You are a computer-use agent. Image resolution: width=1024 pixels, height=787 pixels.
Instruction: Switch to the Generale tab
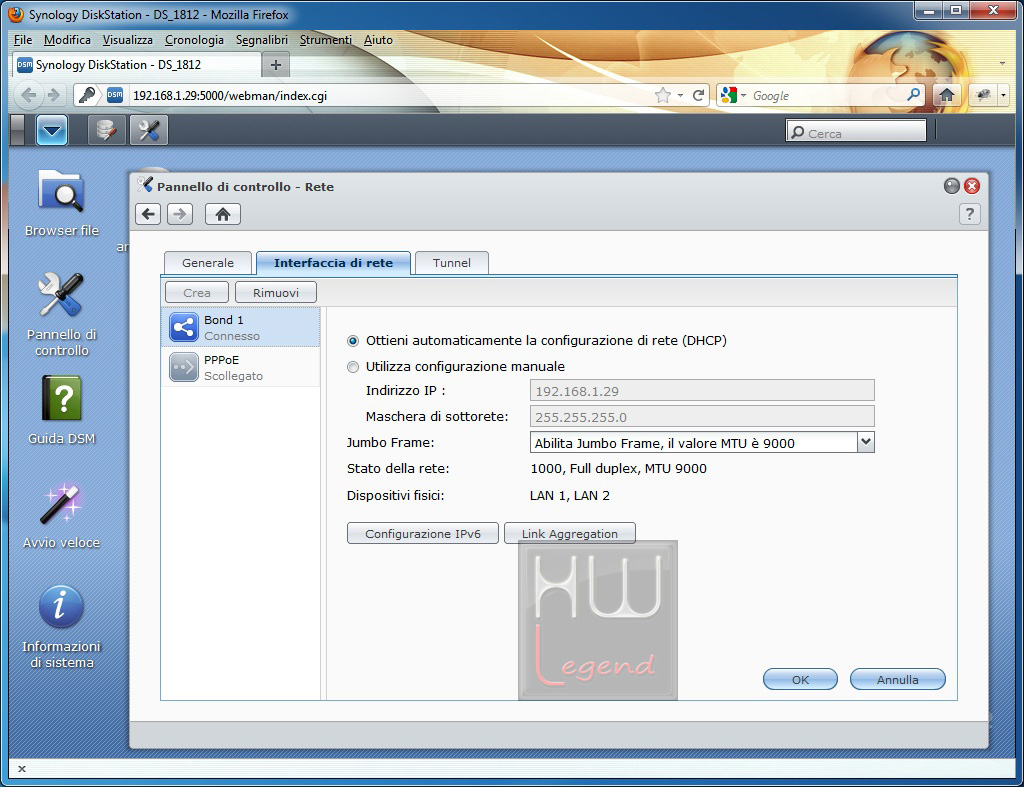tap(208, 263)
